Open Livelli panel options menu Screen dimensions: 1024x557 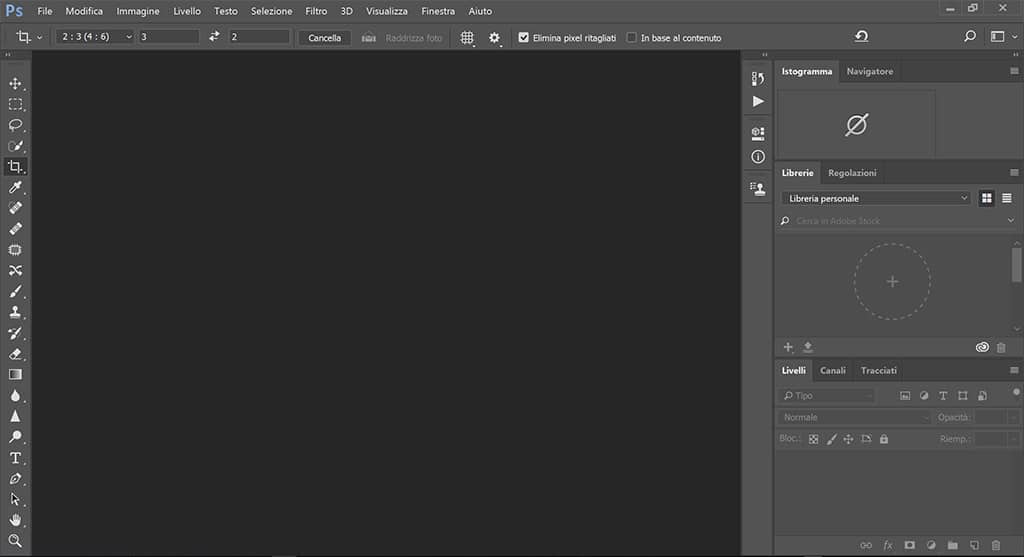pyautogui.click(x=1014, y=370)
